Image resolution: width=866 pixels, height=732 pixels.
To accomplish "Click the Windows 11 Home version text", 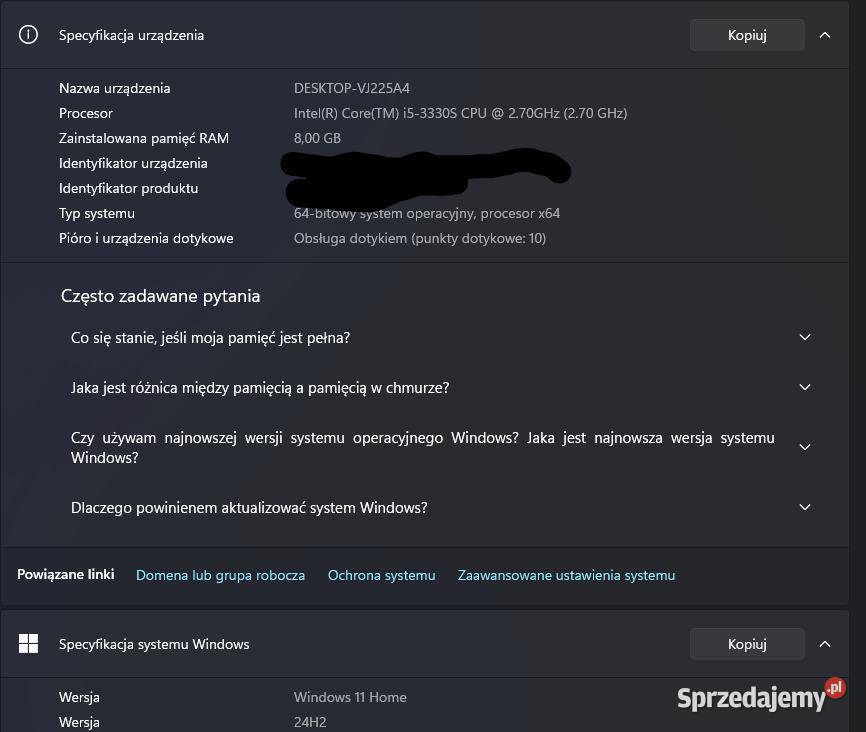I will (x=350, y=697).
